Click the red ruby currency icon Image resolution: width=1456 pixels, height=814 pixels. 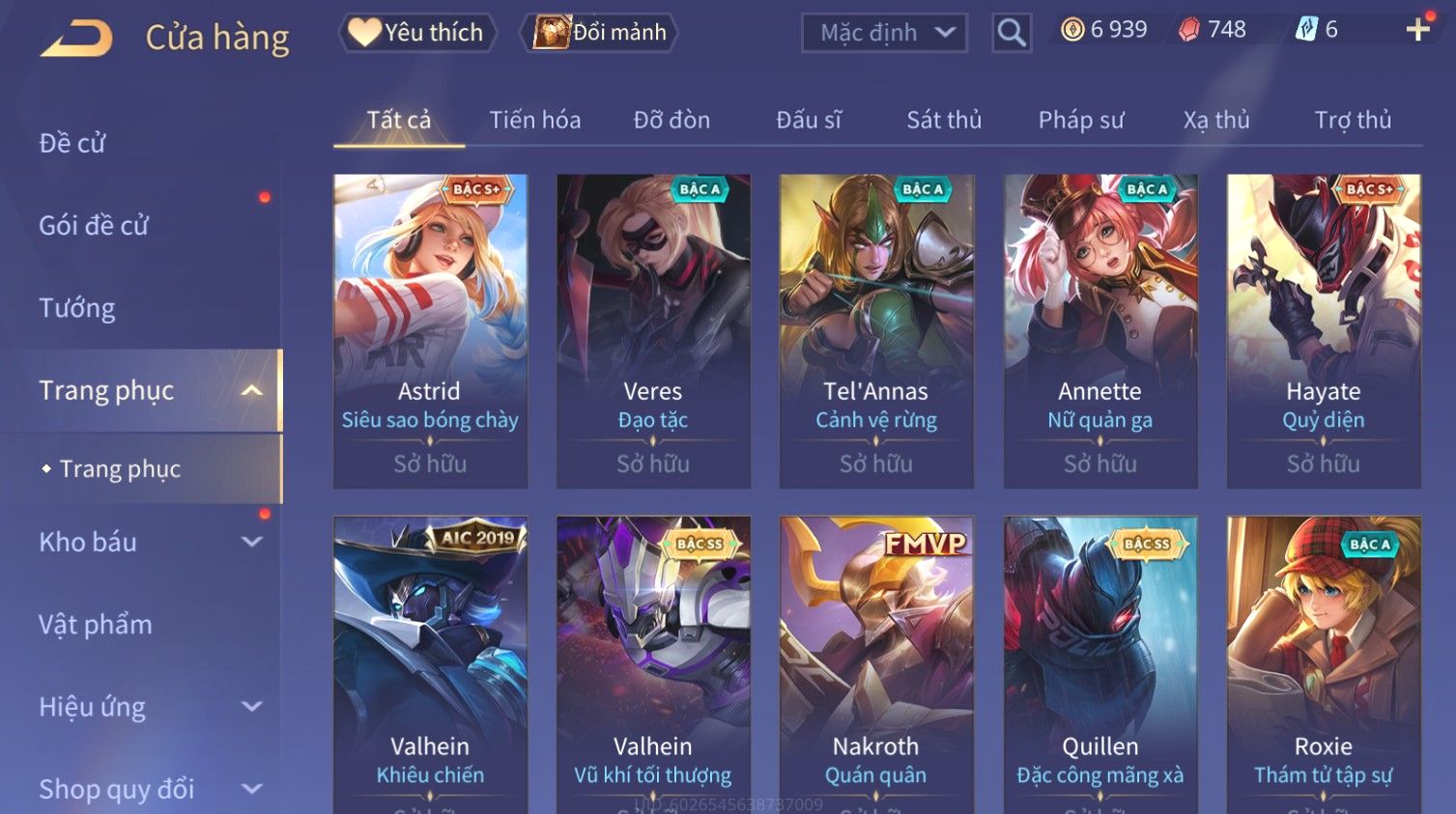point(1188,30)
